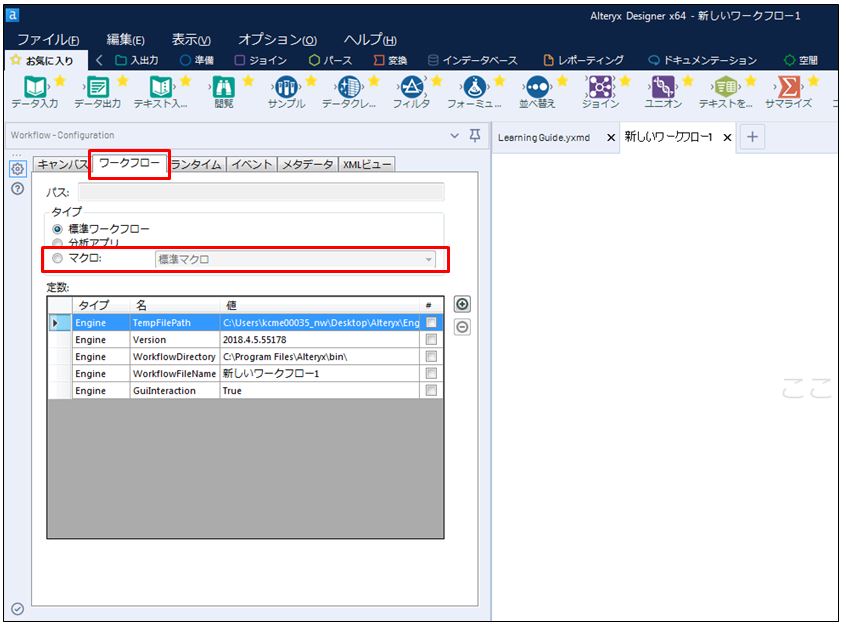Close the Learning Guide.yxmd tab
This screenshot has width=846, height=627.
[611, 137]
